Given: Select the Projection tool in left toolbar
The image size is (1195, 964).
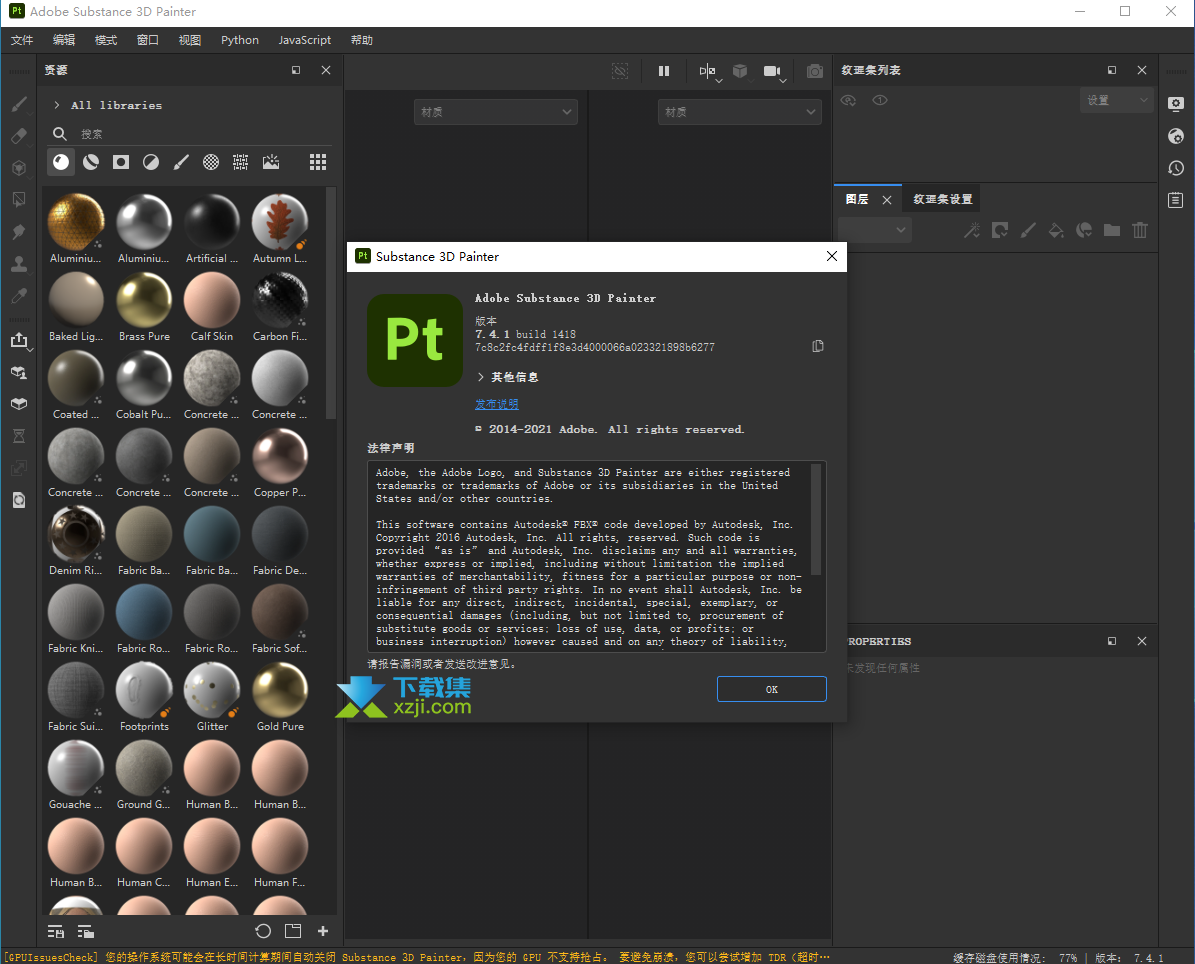Looking at the screenshot, I should pos(19,168).
